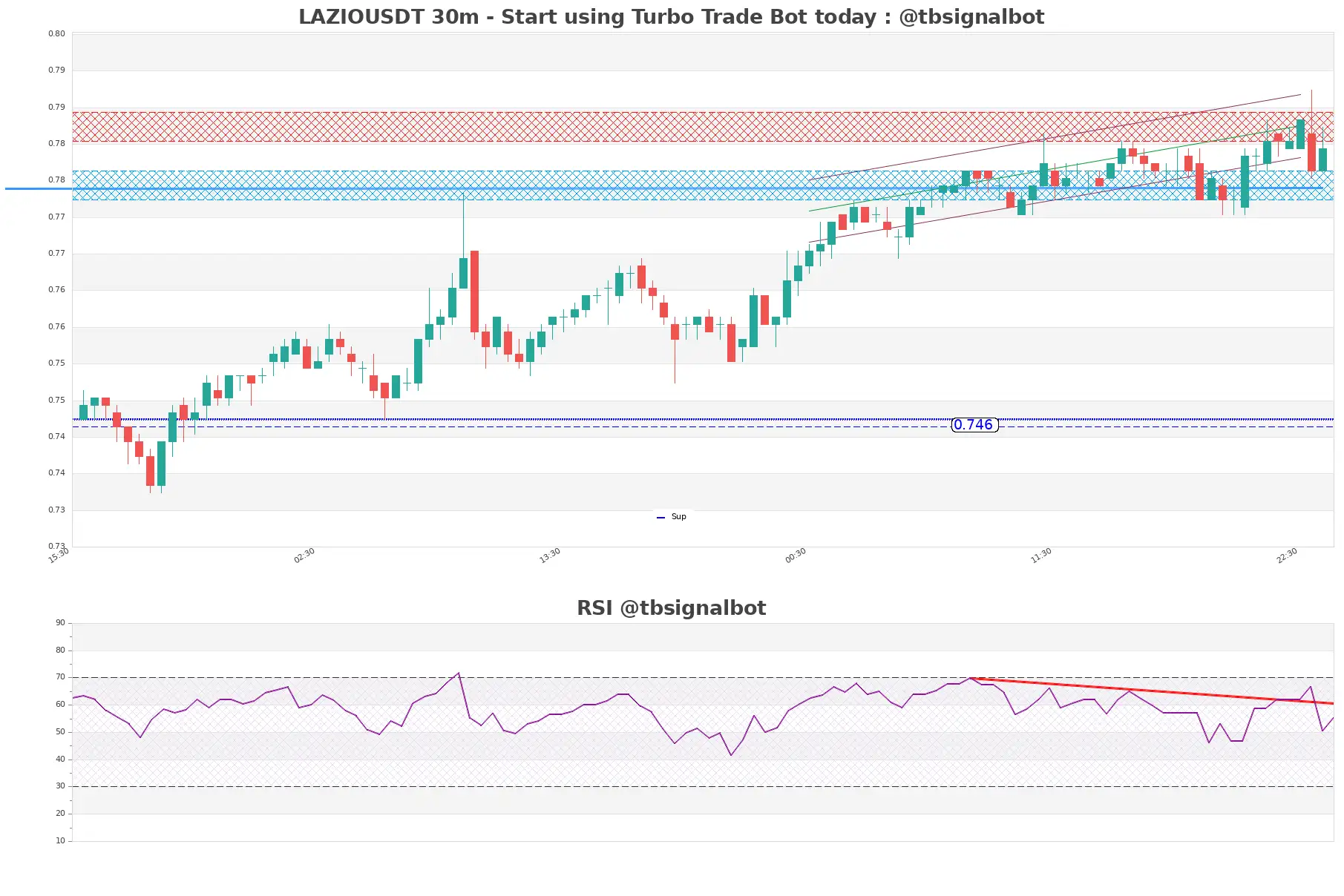Click the Sup legend entry
The image size is (1344, 896).
click(672, 517)
